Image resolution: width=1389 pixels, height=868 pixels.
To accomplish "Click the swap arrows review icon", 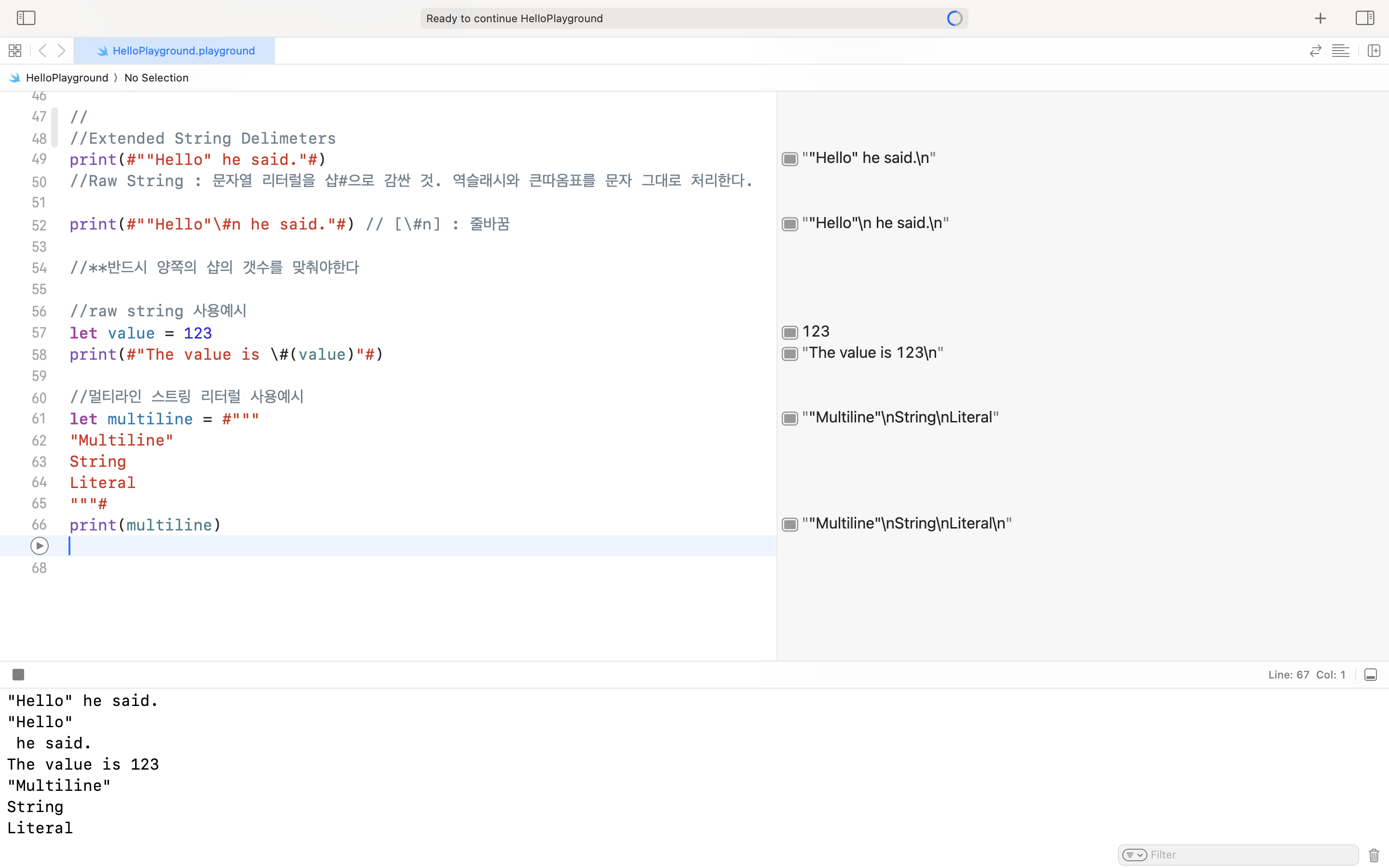I will pos(1316,51).
